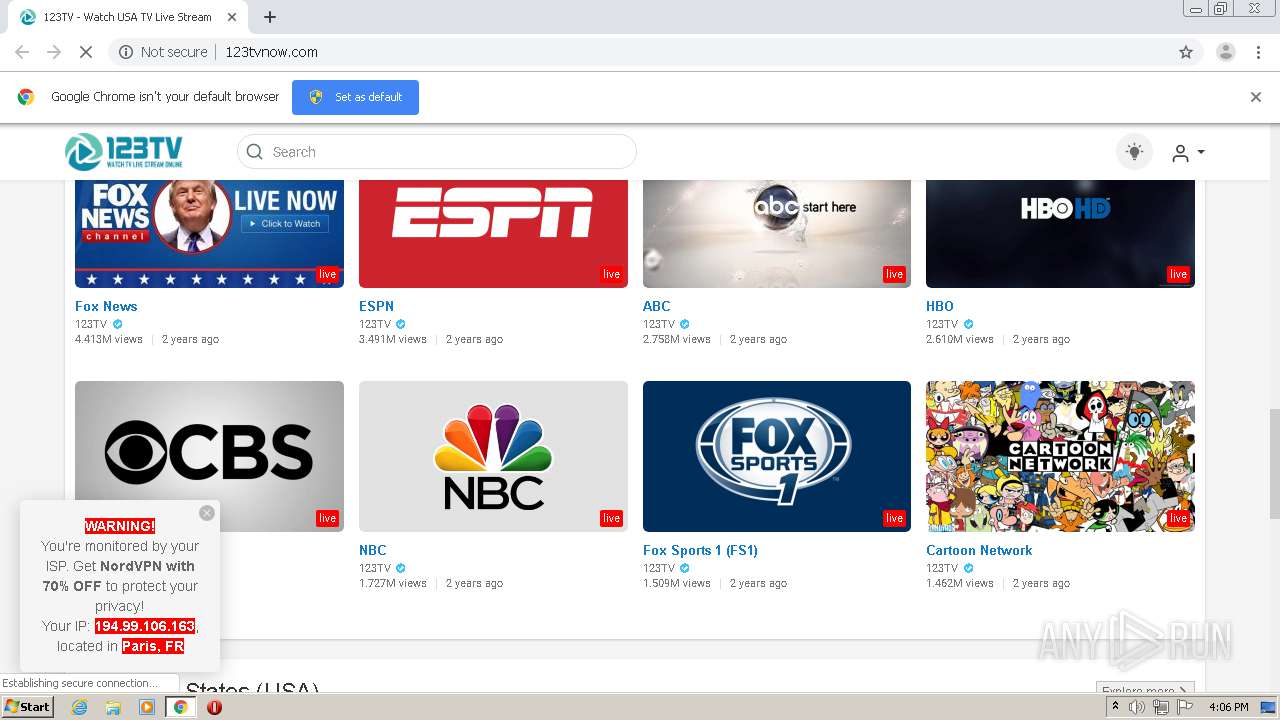The height and width of the screenshot is (720, 1280).
Task: Click the network tray icon
Action: click(x=1160, y=707)
